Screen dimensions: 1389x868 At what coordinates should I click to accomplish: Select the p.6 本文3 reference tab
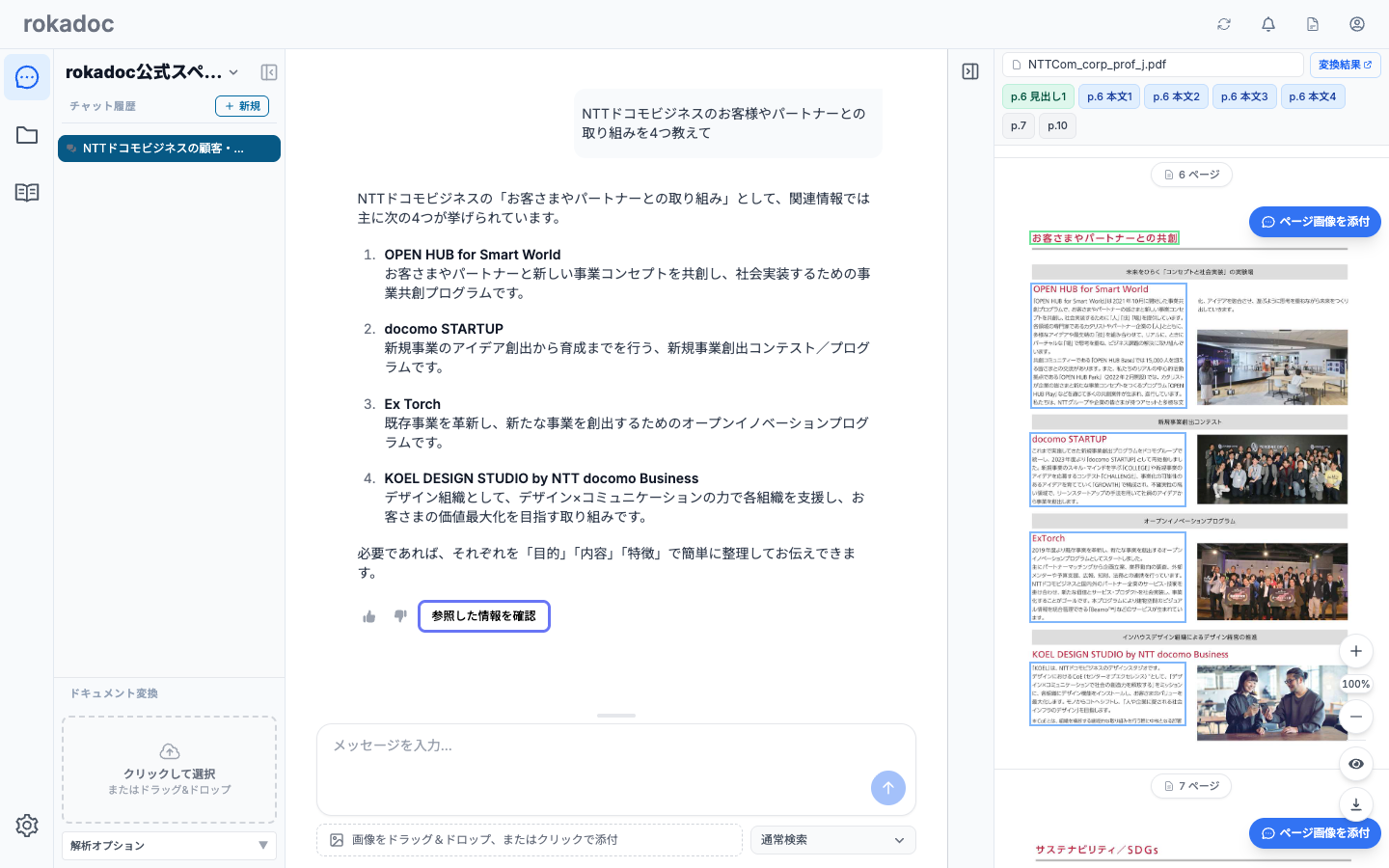tap(1244, 96)
